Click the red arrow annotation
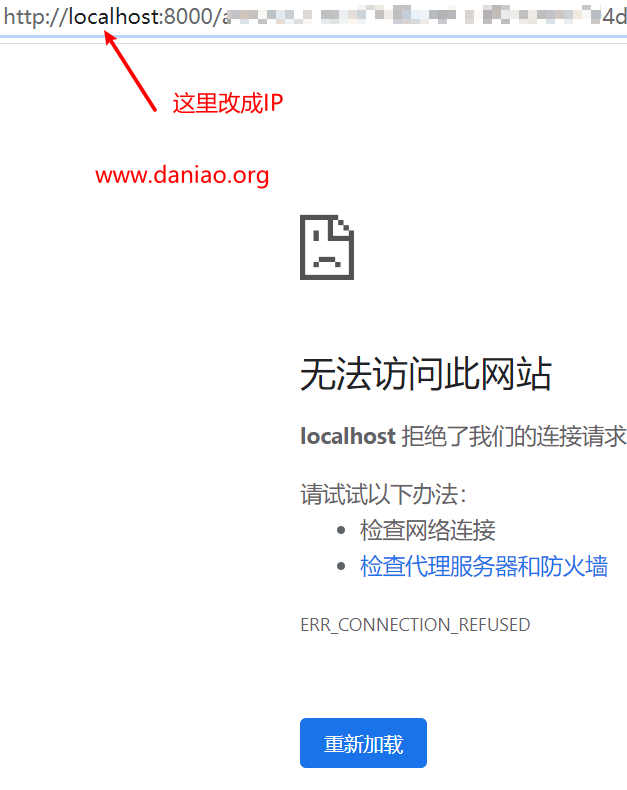This screenshot has height=790, width=627. [131, 71]
